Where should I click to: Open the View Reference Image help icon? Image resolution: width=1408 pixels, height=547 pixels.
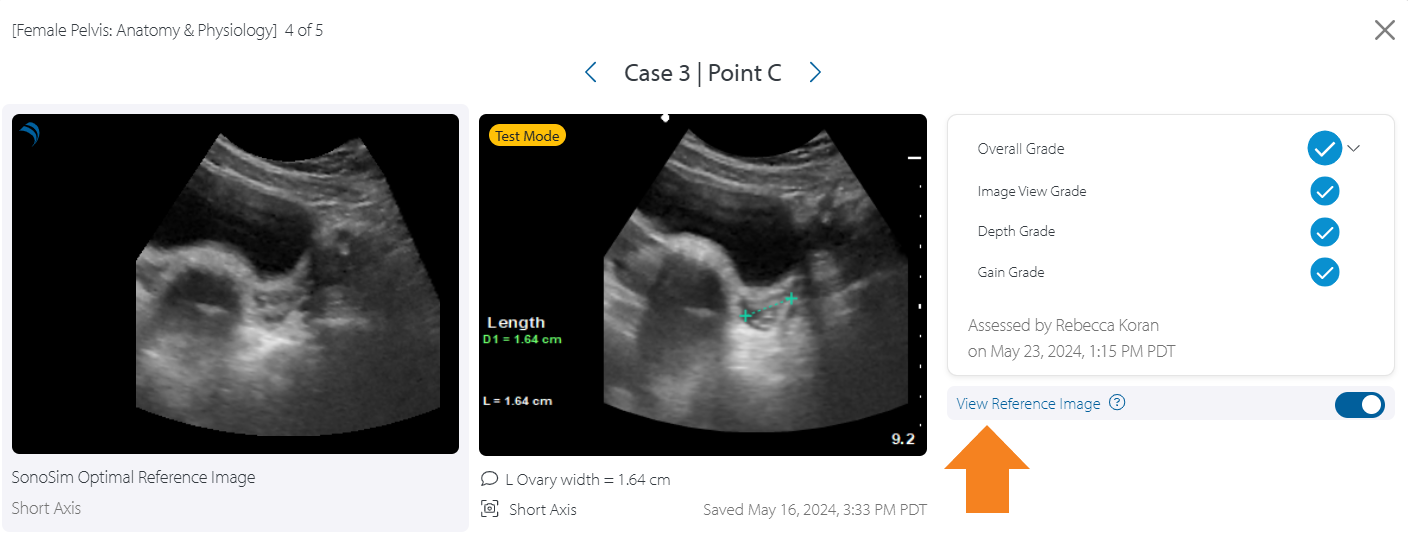pyautogui.click(x=1118, y=403)
